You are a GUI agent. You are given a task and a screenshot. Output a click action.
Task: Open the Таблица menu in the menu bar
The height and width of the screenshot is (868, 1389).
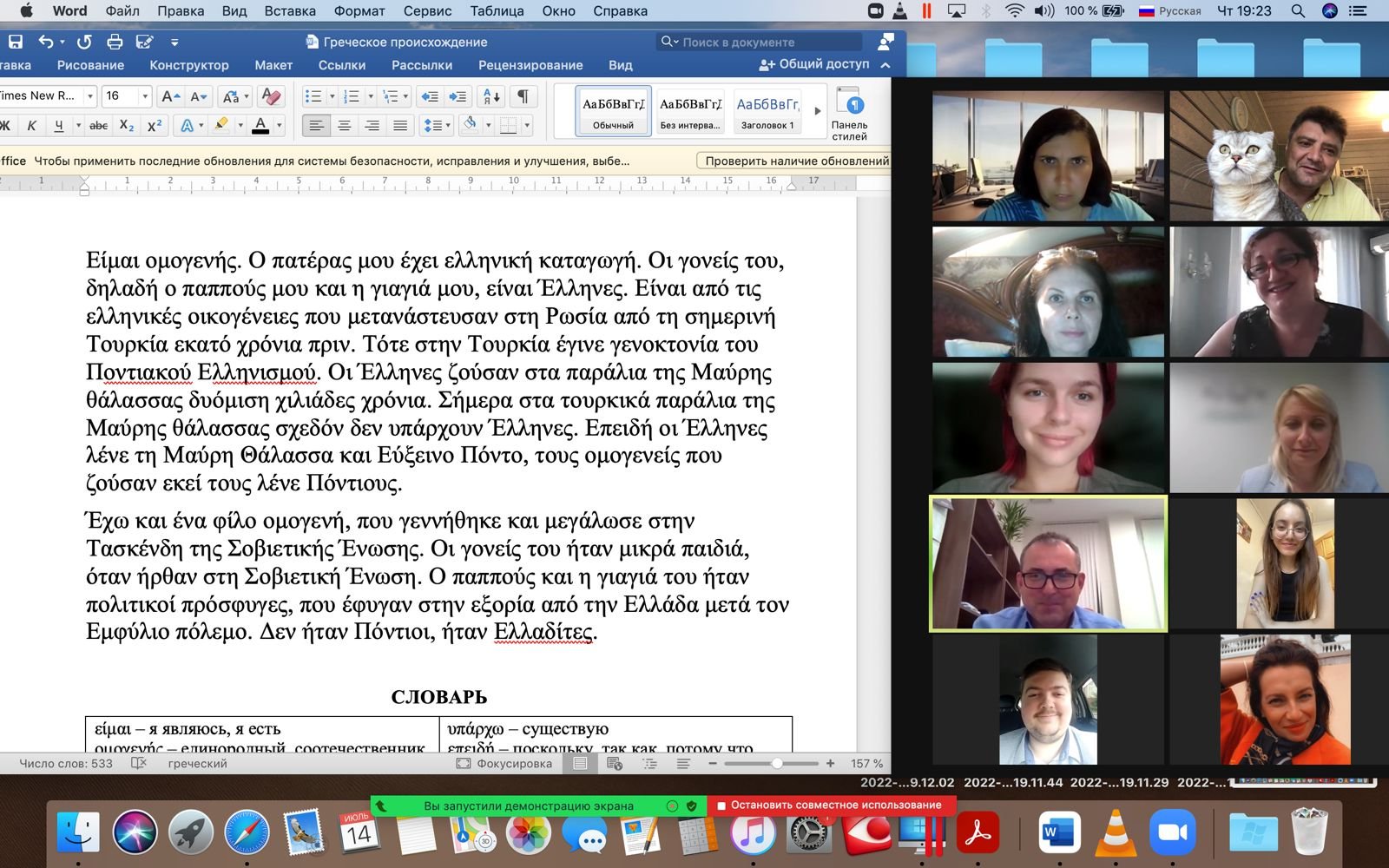(497, 11)
